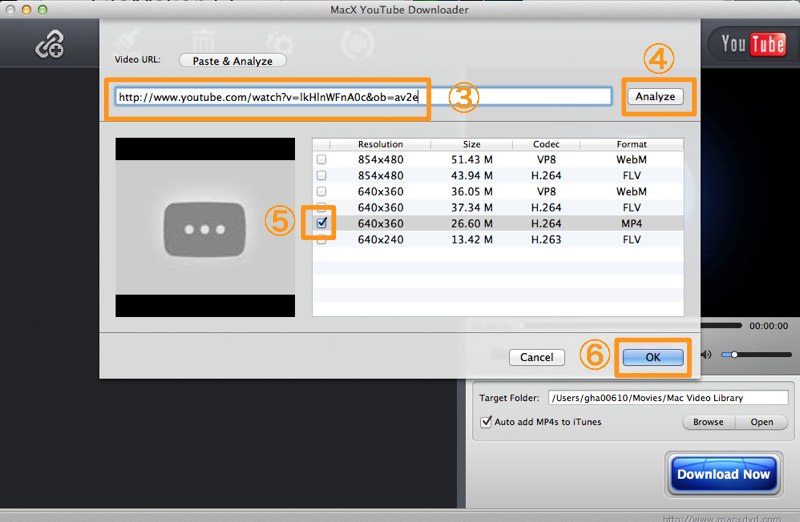Toggle Auto add MP4s to iTunes checkbox
800x522 pixels.
(x=486, y=421)
